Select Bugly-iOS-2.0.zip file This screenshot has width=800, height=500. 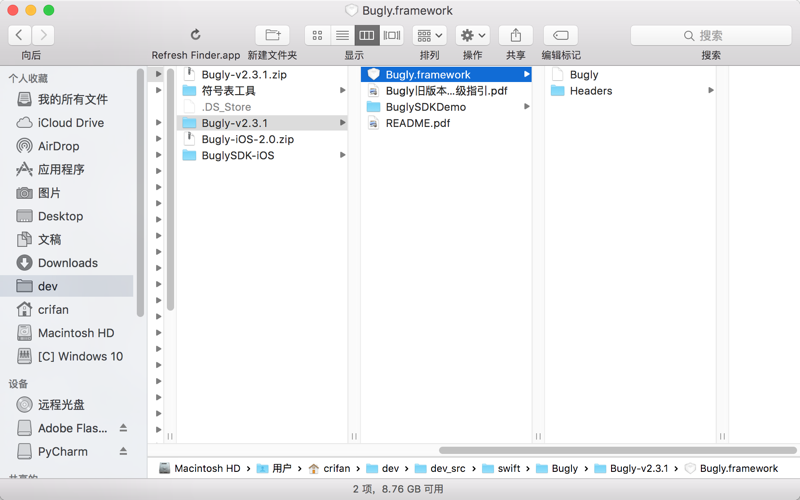click(262, 139)
